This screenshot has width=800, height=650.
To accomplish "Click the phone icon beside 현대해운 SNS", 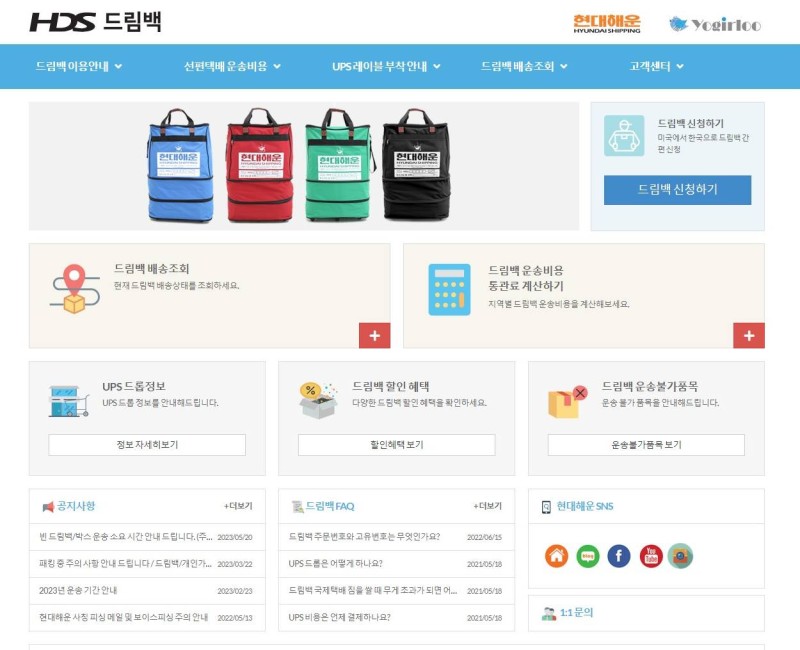I will coord(546,507).
